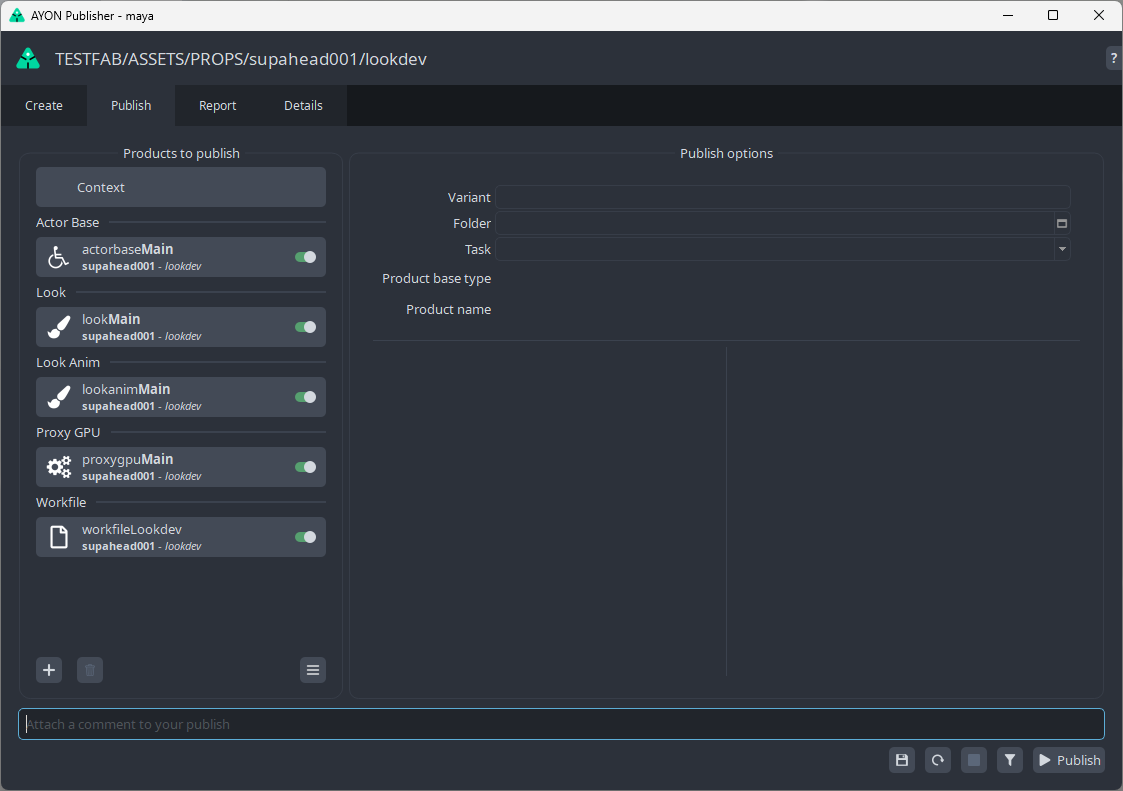Open the help question mark button
Image resolution: width=1123 pixels, height=791 pixels.
[x=1114, y=59]
